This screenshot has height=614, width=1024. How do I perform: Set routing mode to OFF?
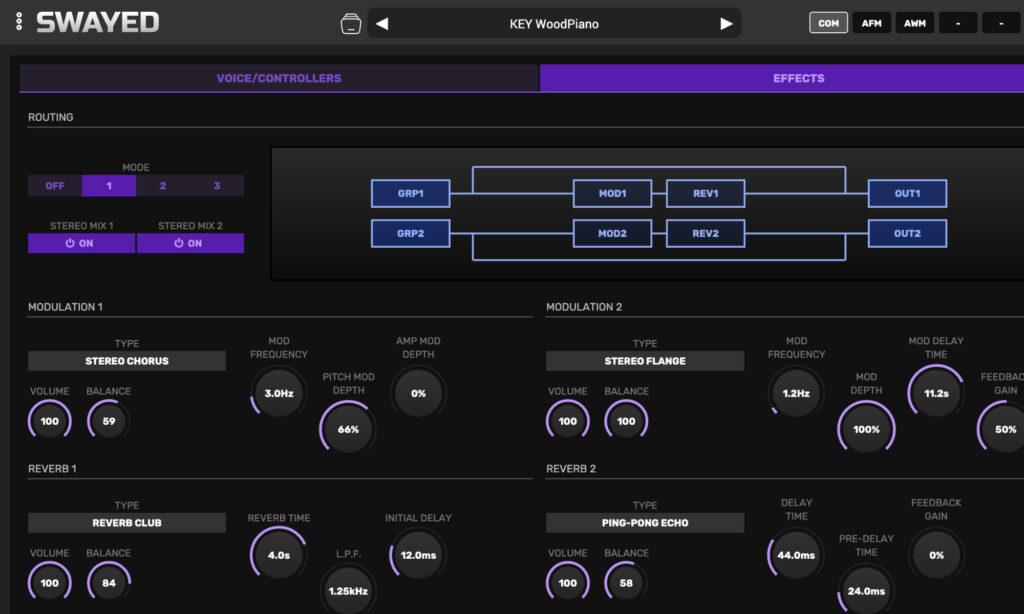pos(54,186)
